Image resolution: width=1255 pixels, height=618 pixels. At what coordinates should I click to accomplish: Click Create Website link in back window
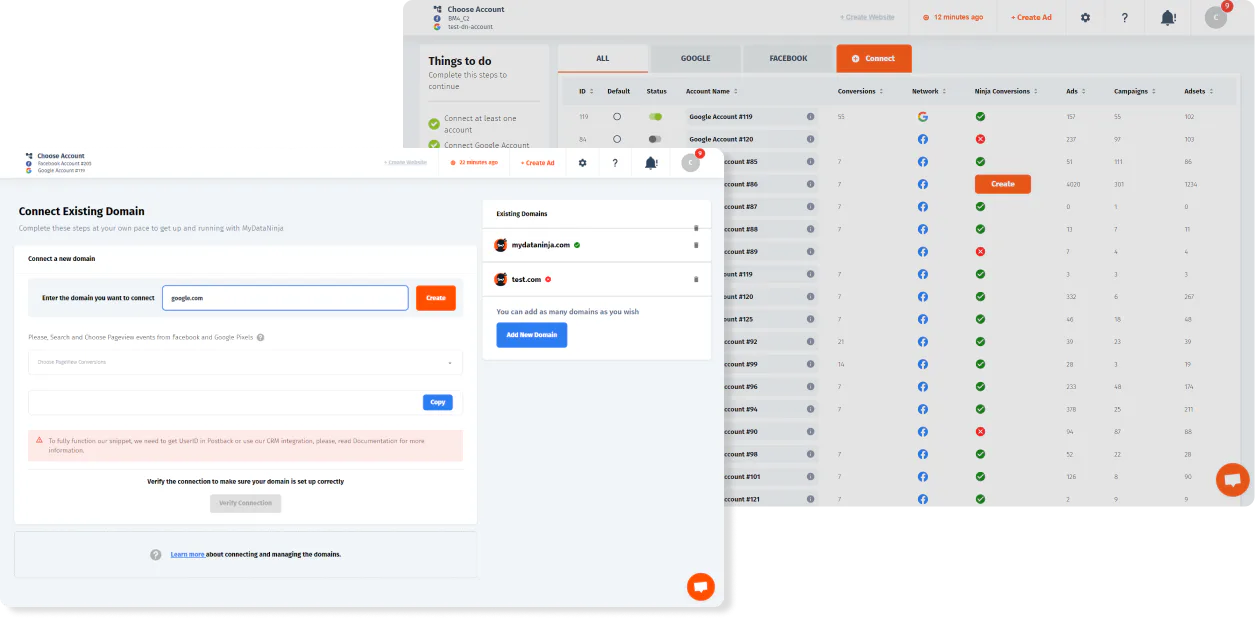pyautogui.click(x=867, y=18)
